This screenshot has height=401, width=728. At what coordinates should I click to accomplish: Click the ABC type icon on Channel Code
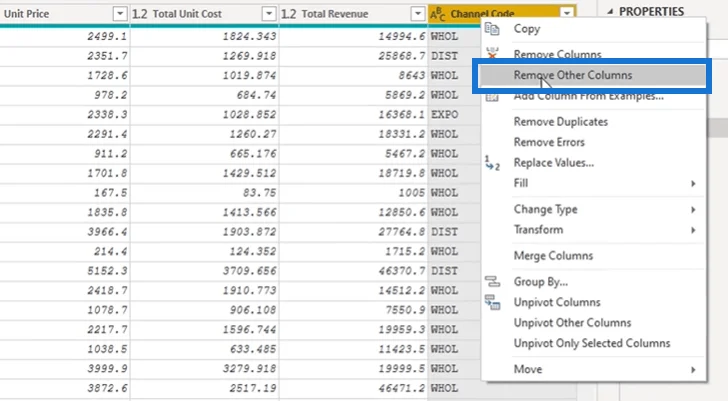tap(437, 14)
